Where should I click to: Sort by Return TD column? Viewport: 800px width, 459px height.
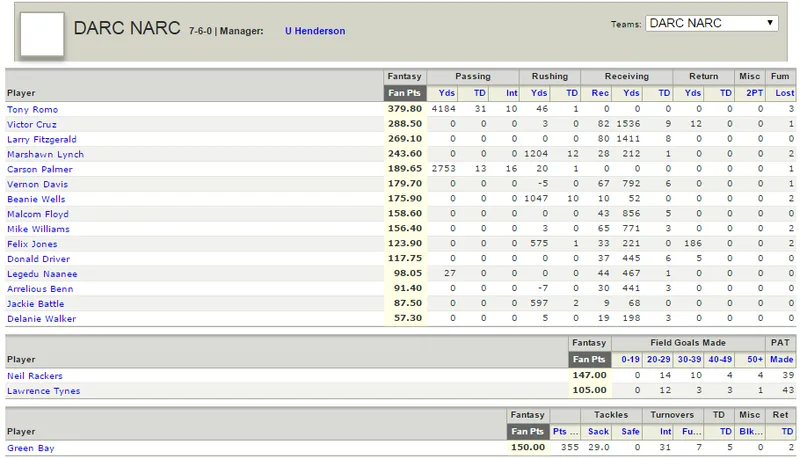coord(726,93)
